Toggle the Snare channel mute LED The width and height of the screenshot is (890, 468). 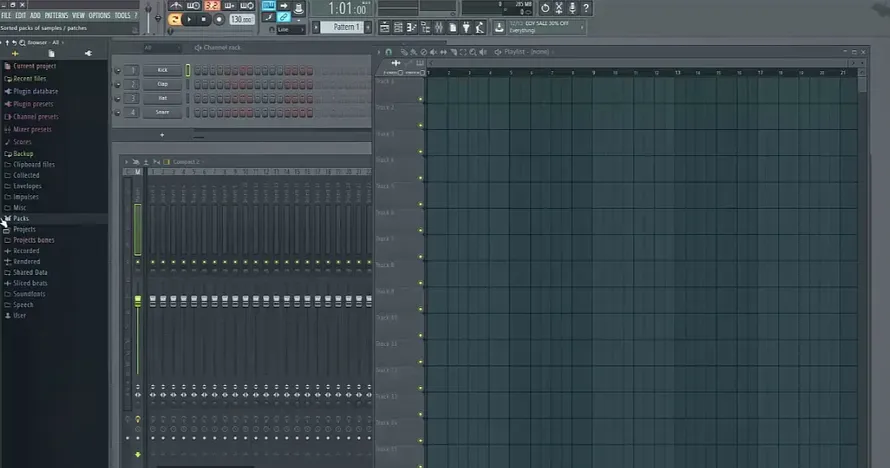[117, 113]
